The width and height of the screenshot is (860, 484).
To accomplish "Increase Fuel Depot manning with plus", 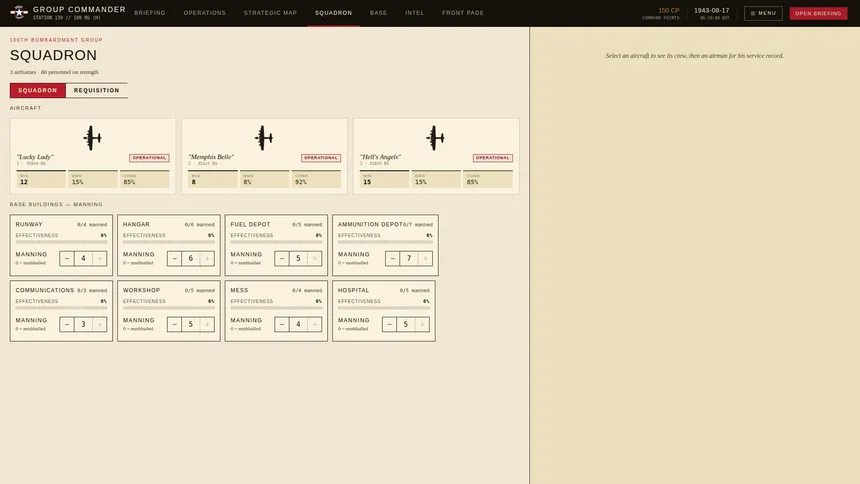I will click(315, 258).
